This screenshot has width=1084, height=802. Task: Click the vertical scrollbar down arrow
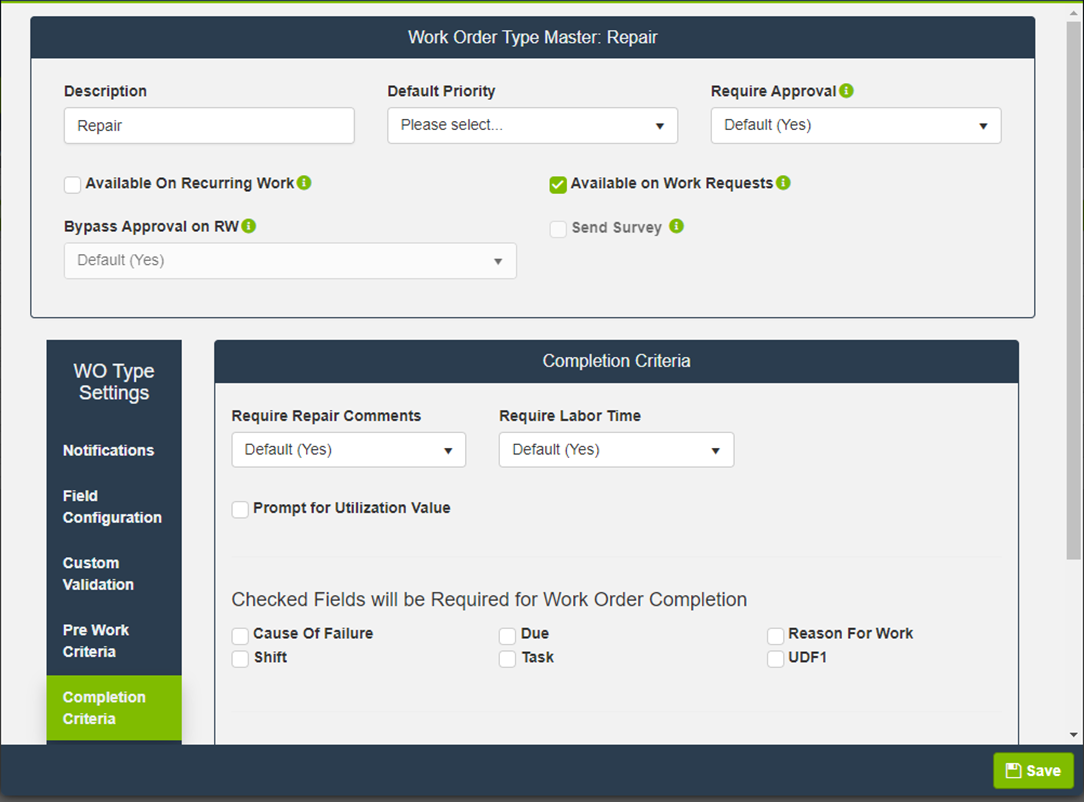pyautogui.click(x=1074, y=734)
